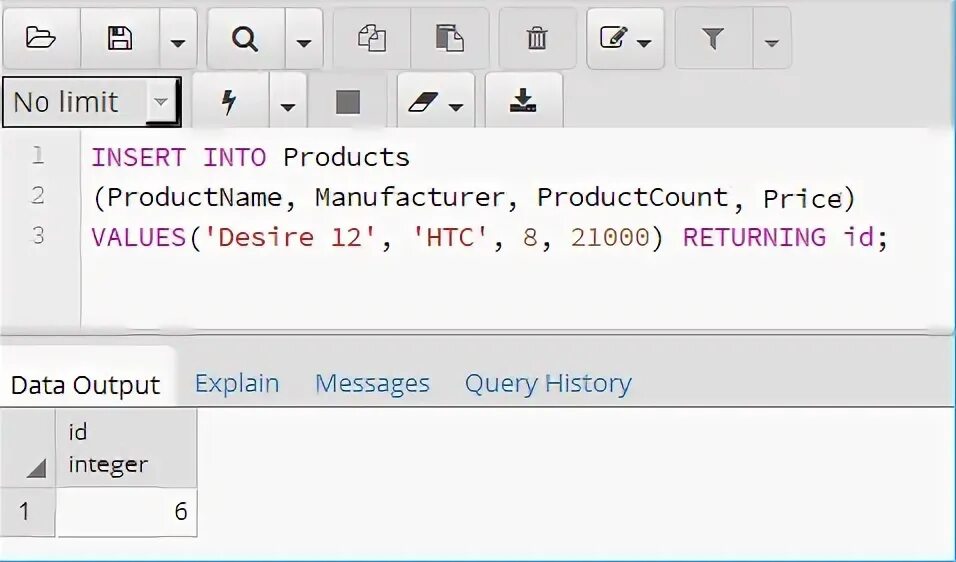Delete with the trash can icon

point(537,38)
